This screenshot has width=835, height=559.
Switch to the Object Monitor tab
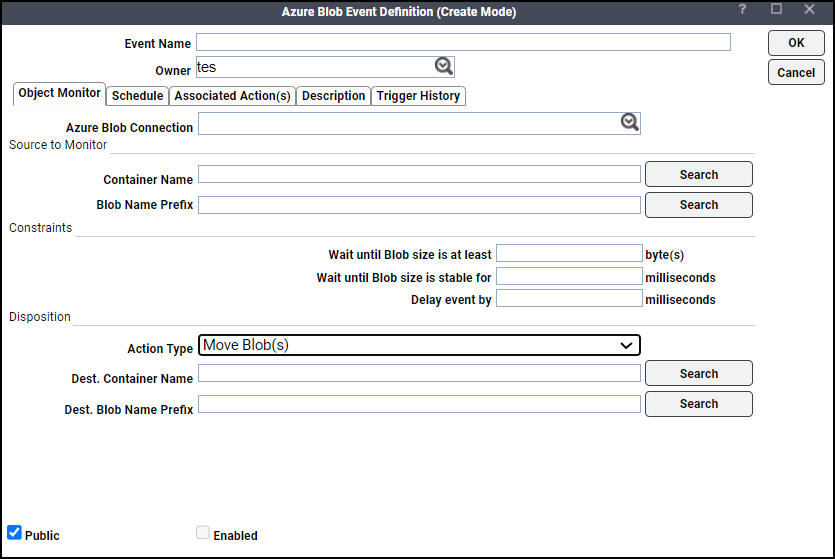pyautogui.click(x=59, y=93)
